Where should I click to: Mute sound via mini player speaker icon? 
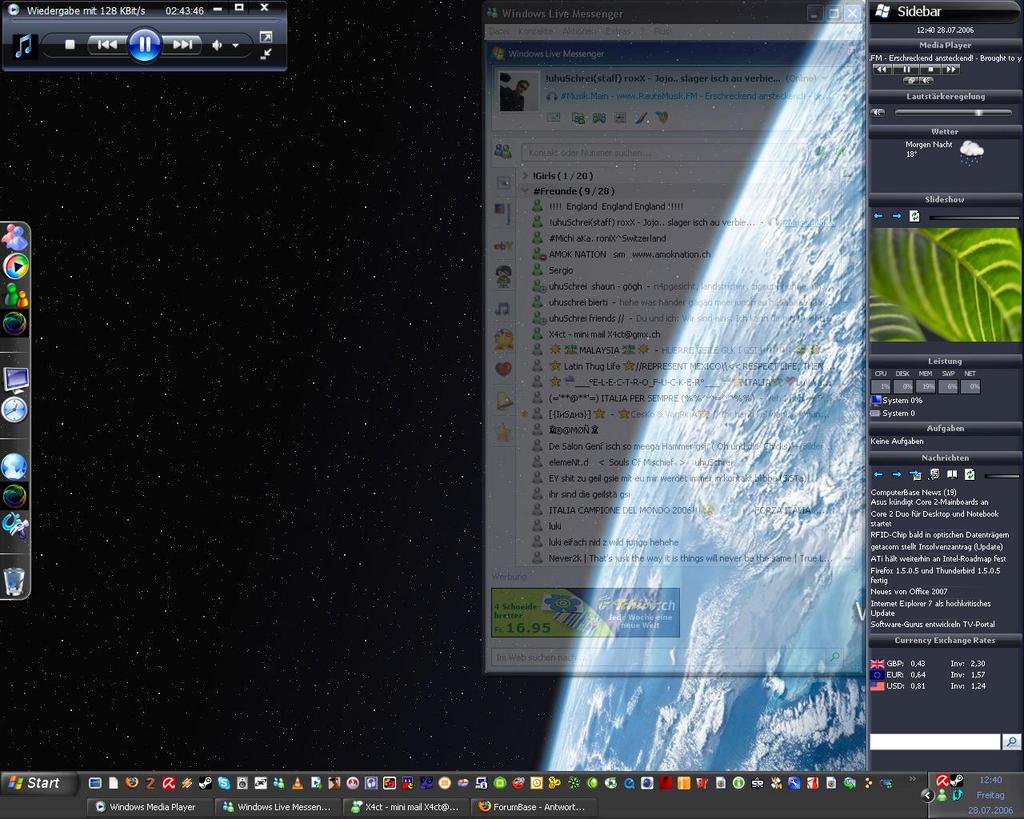pyautogui.click(x=217, y=45)
